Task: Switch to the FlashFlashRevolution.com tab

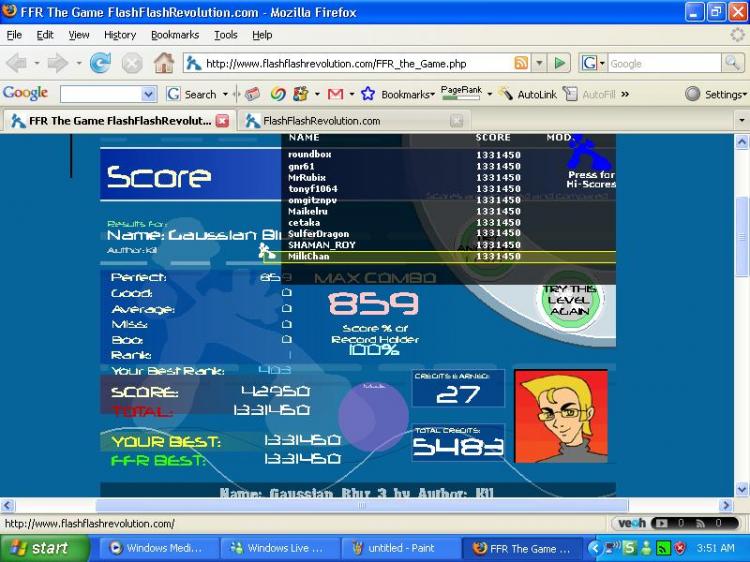Action: point(354,121)
